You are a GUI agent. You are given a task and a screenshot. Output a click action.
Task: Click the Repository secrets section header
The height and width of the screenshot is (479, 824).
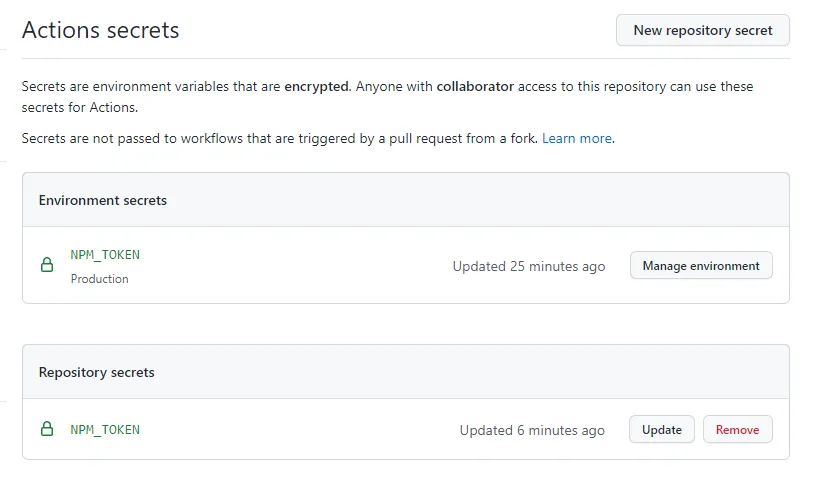coord(97,372)
